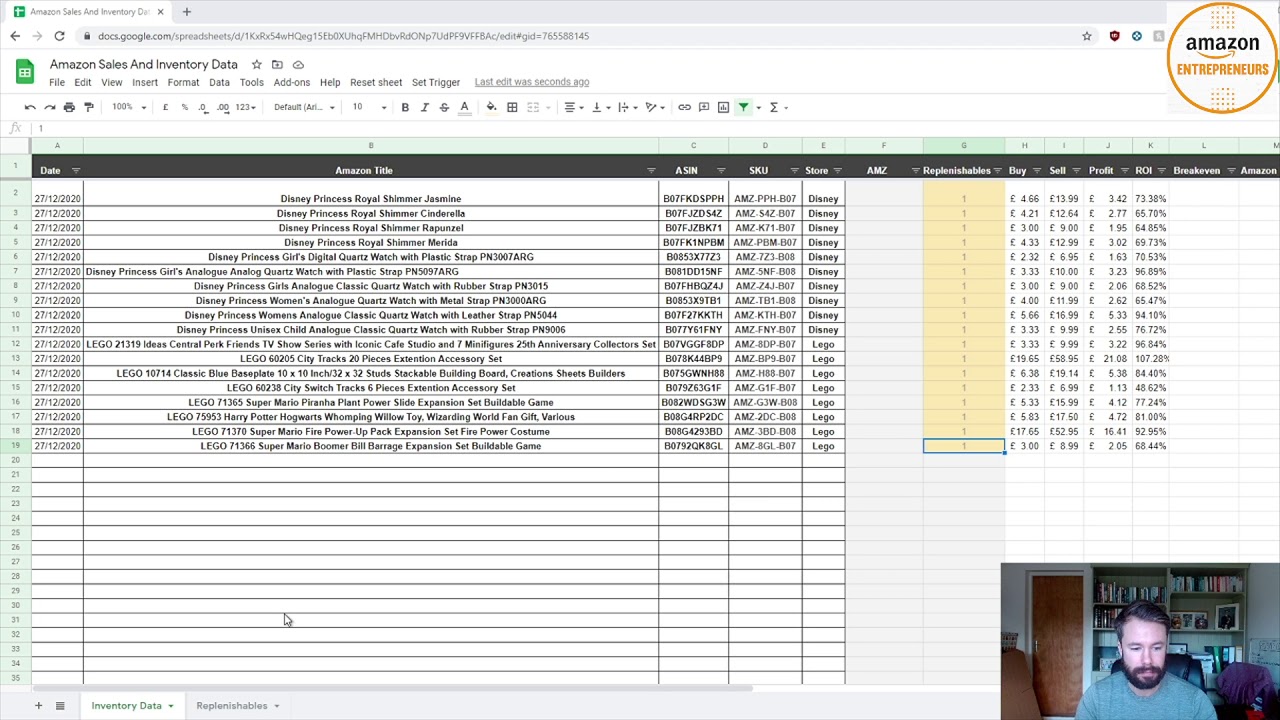Choose a cell fill color
The width and height of the screenshot is (1280, 720).
pyautogui.click(x=491, y=107)
